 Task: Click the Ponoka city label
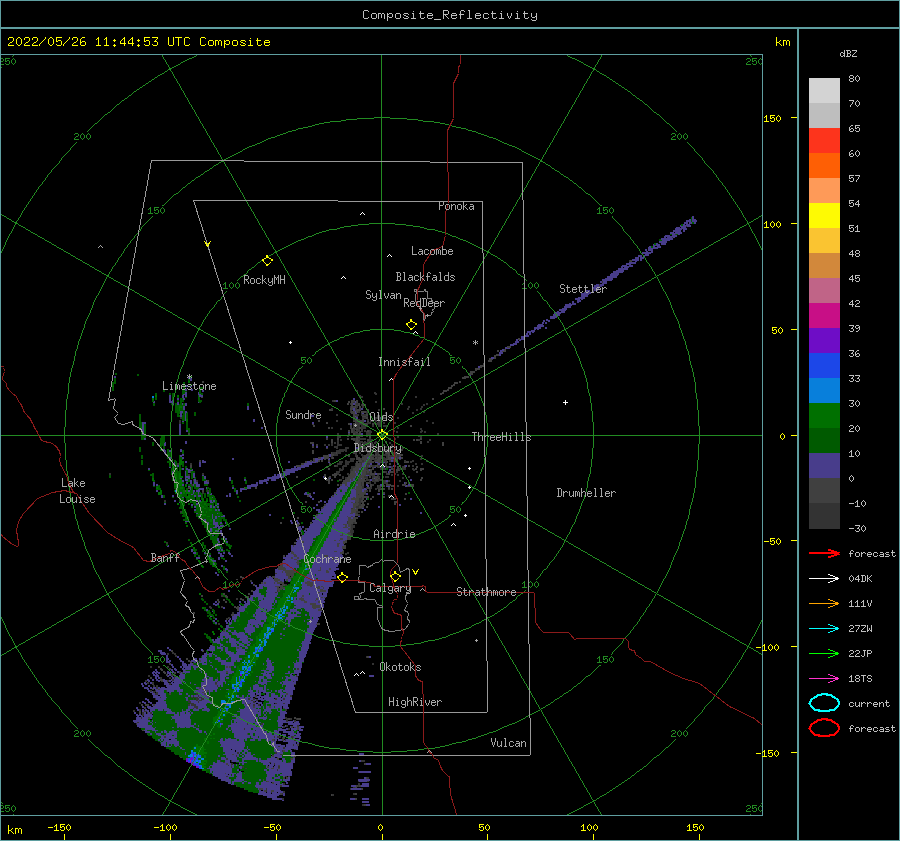pos(456,206)
